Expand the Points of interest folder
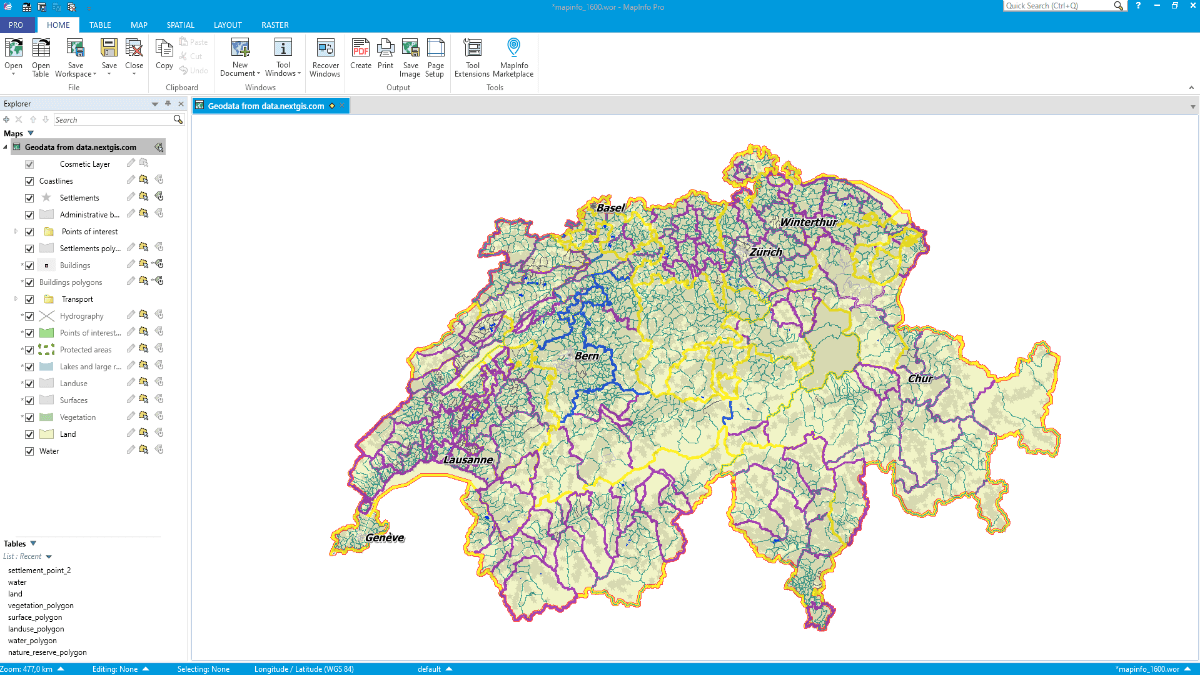The height and width of the screenshot is (675, 1200). click(15, 231)
